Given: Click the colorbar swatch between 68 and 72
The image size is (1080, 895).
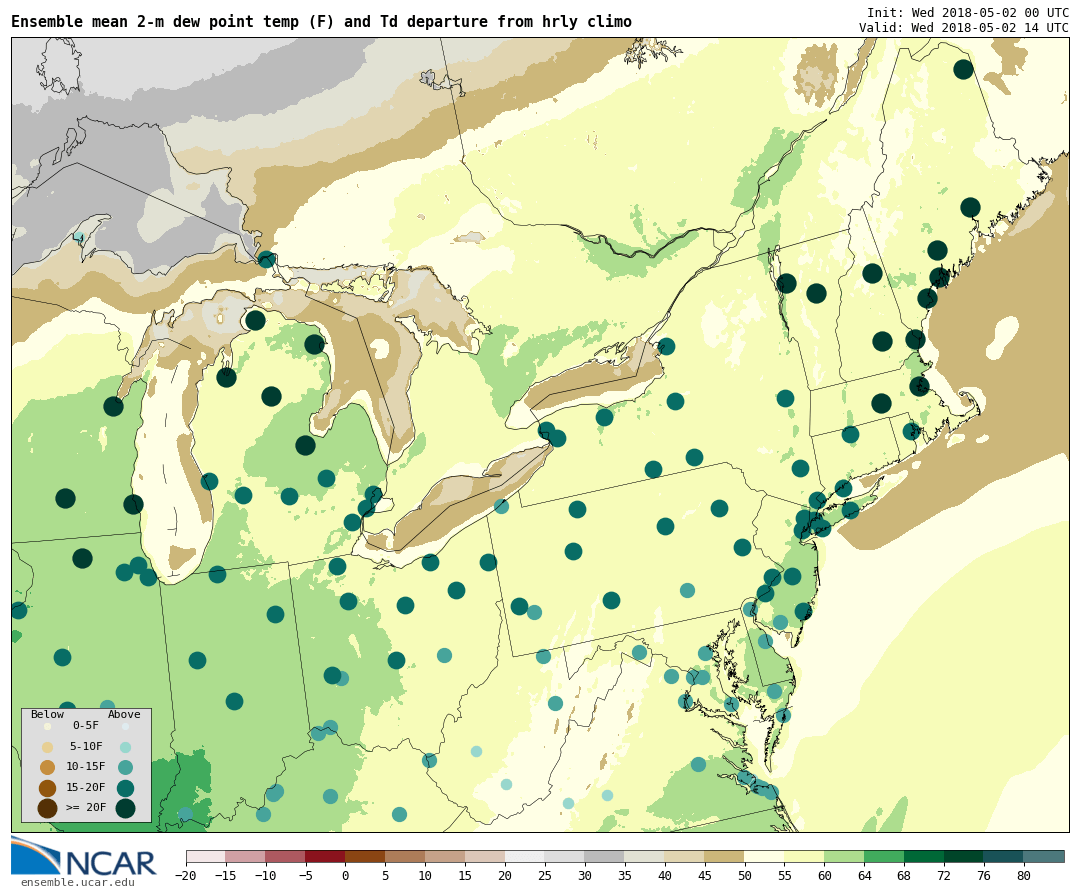Looking at the screenshot, I should point(924,856).
